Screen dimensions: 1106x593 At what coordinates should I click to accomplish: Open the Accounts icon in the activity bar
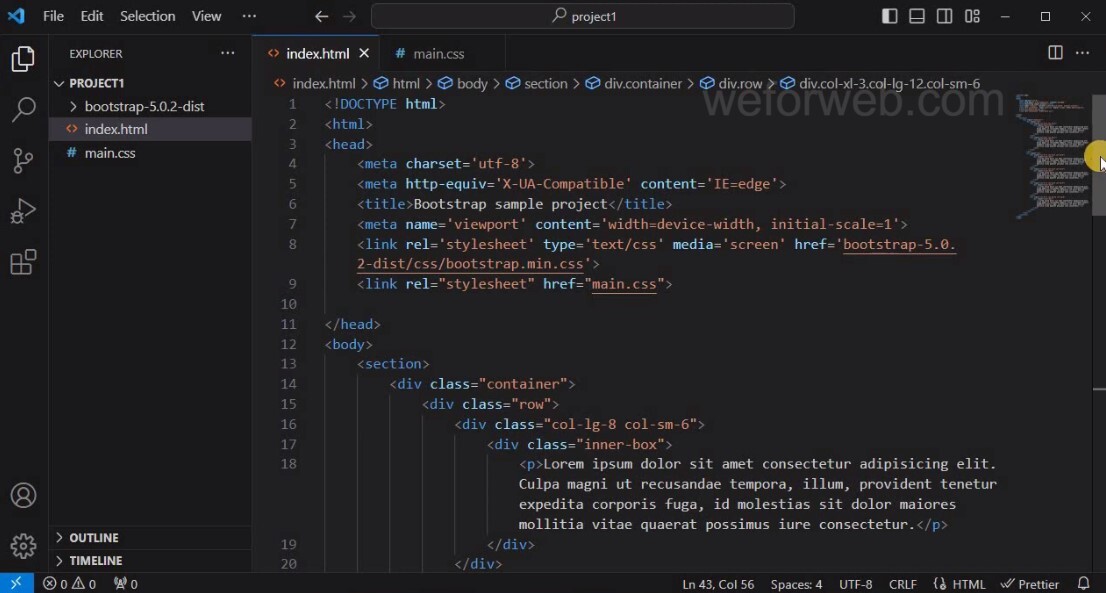(23, 495)
